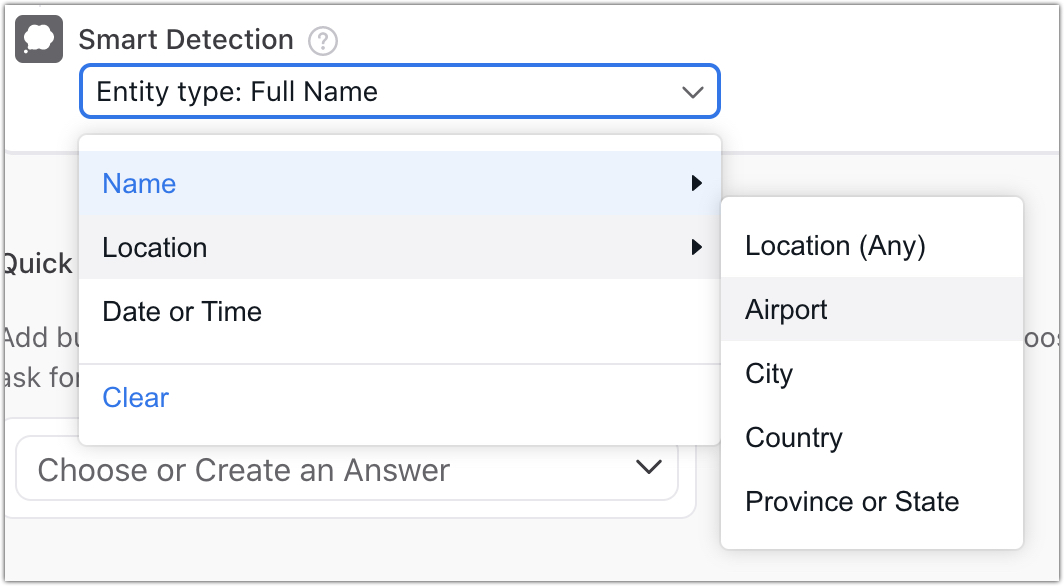Screen dimensions: 1064x586
Task: Choose Airport in the Location submenu
Action: tap(786, 310)
